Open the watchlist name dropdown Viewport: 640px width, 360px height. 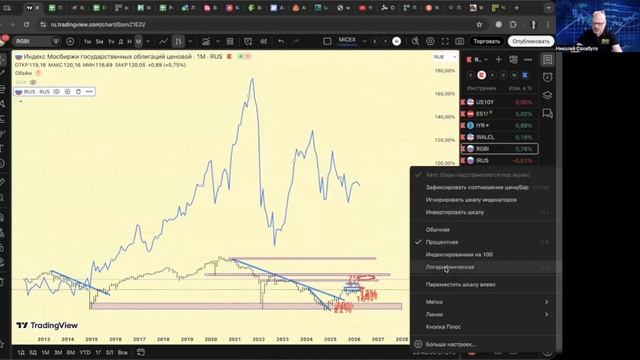click(x=481, y=60)
